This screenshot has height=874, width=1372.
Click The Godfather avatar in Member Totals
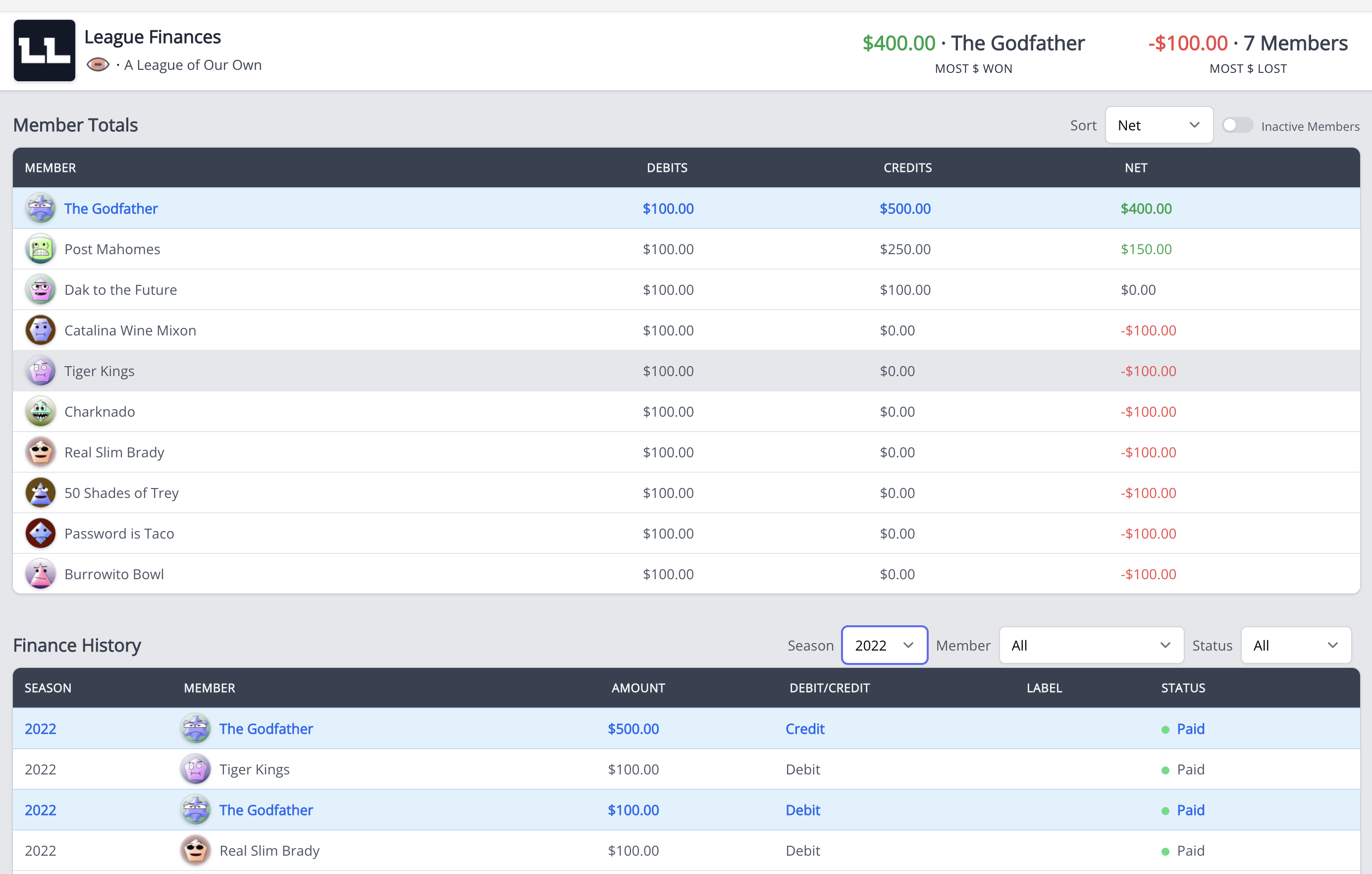pos(41,208)
